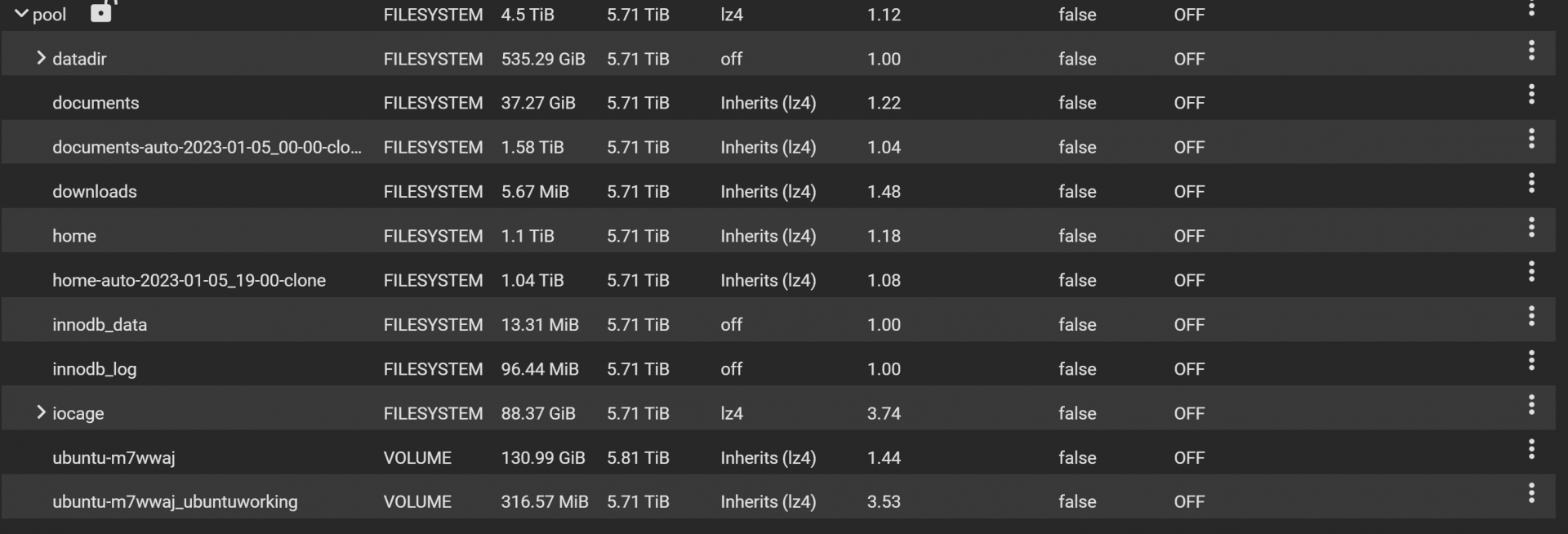This screenshot has width=1568, height=534.
Task: Select the ubuntu-m7wwaj_ubuntuworking volume row
Action: pos(778,501)
